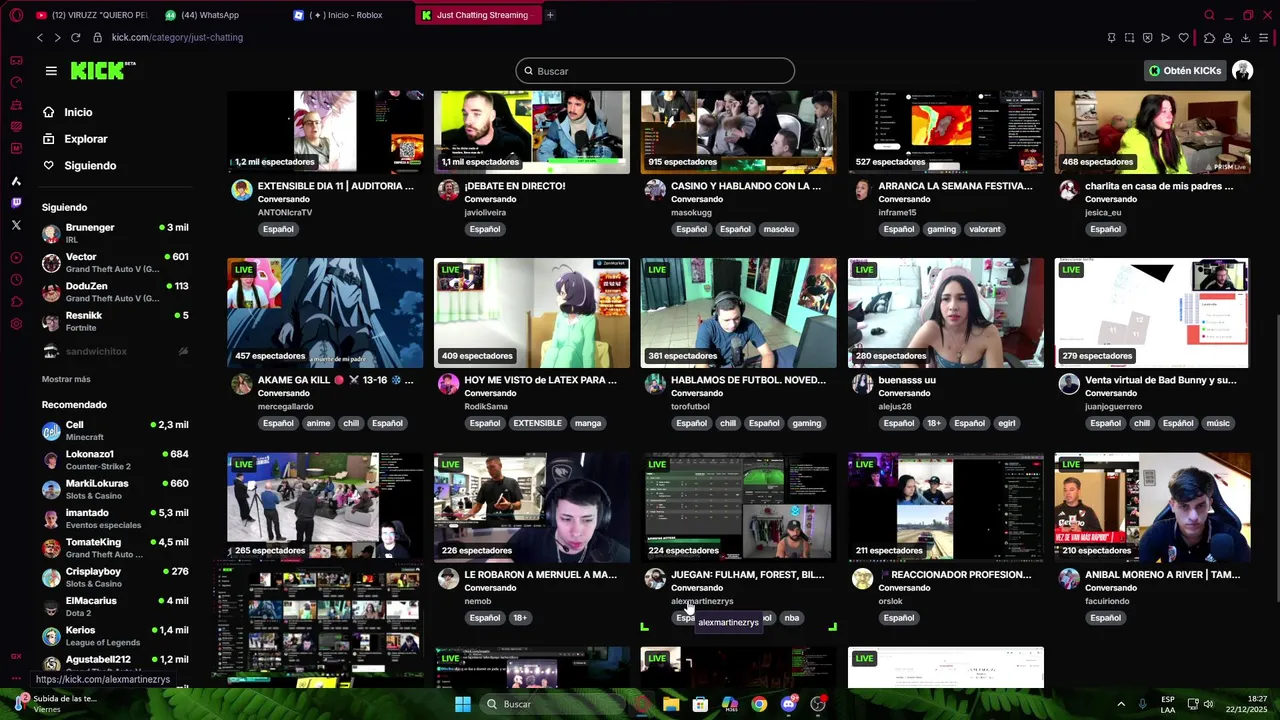
Task: Click the browser forward arrow
Action: [x=57, y=37]
